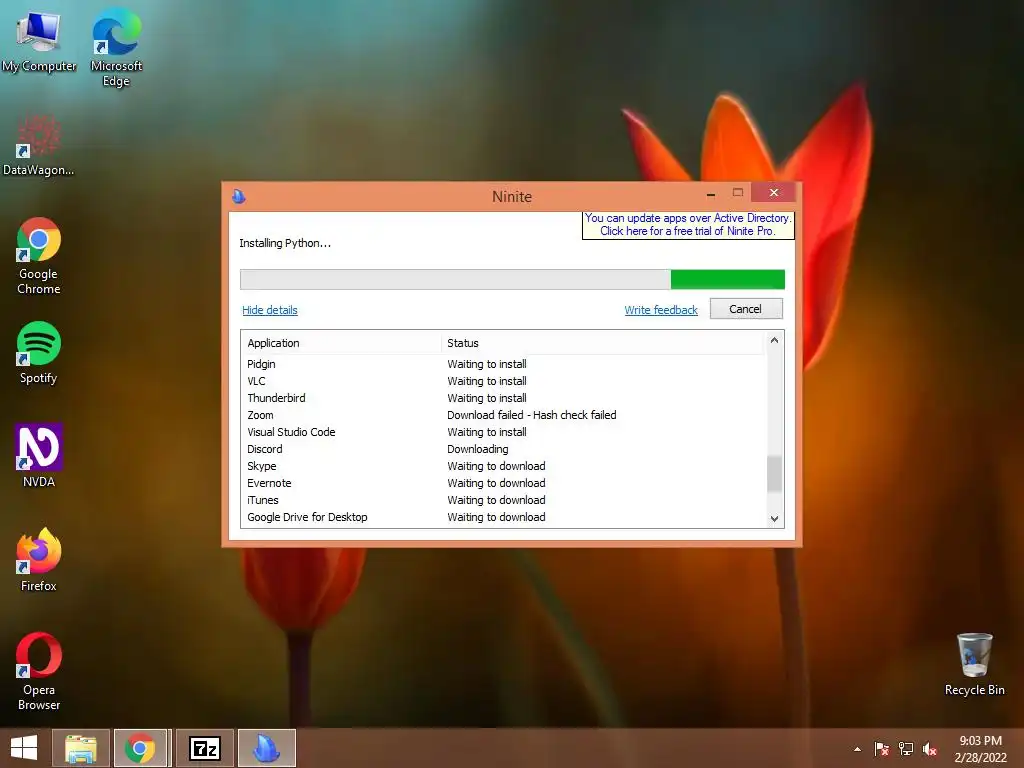The height and width of the screenshot is (768, 1024).
Task: Select the Visual Studio Code row
Action: click(503, 432)
